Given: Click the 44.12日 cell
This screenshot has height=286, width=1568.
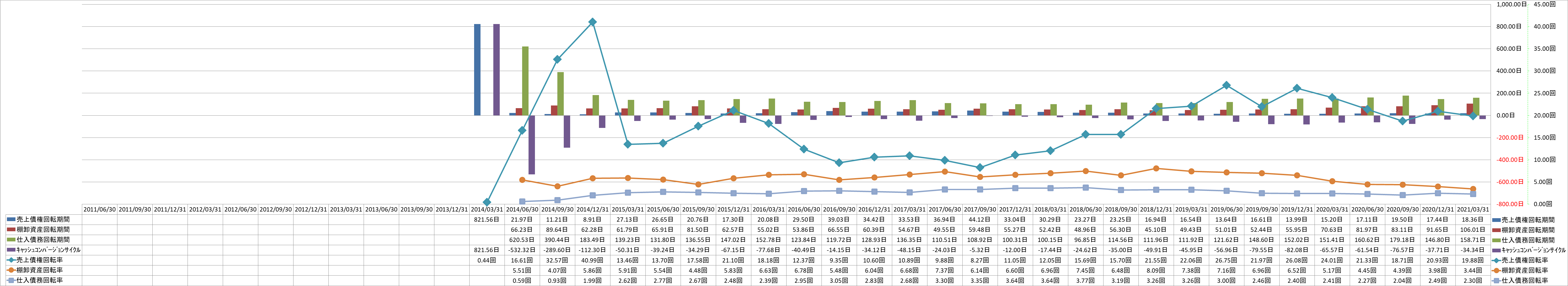Looking at the screenshot, I should (x=980, y=220).
